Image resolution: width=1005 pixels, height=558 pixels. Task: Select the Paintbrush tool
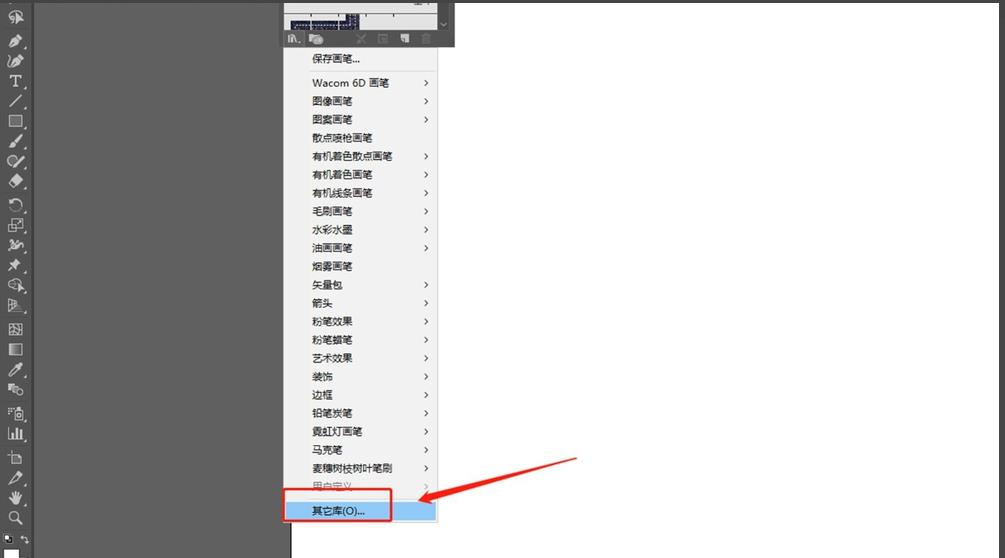coord(15,141)
